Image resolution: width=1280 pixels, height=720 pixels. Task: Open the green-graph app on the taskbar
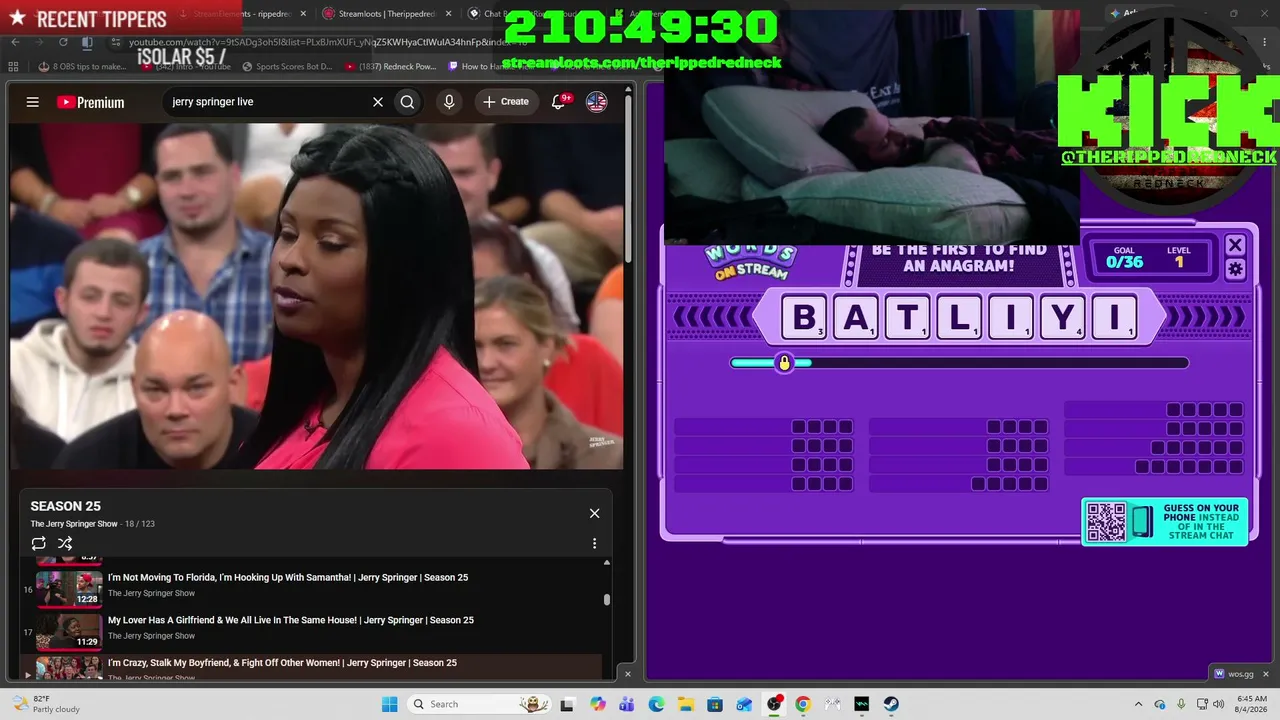coord(862,704)
